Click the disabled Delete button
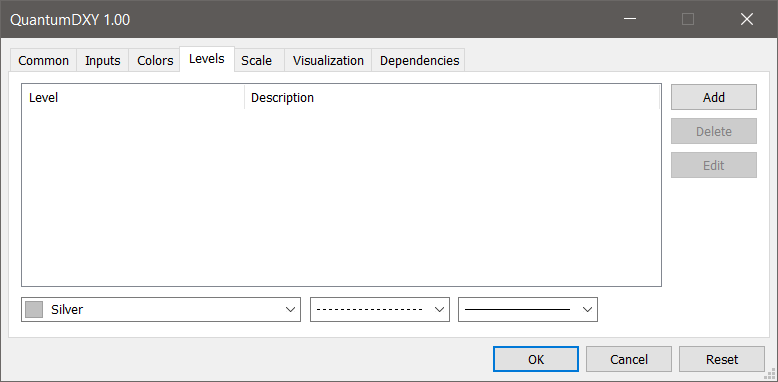 pos(713,131)
